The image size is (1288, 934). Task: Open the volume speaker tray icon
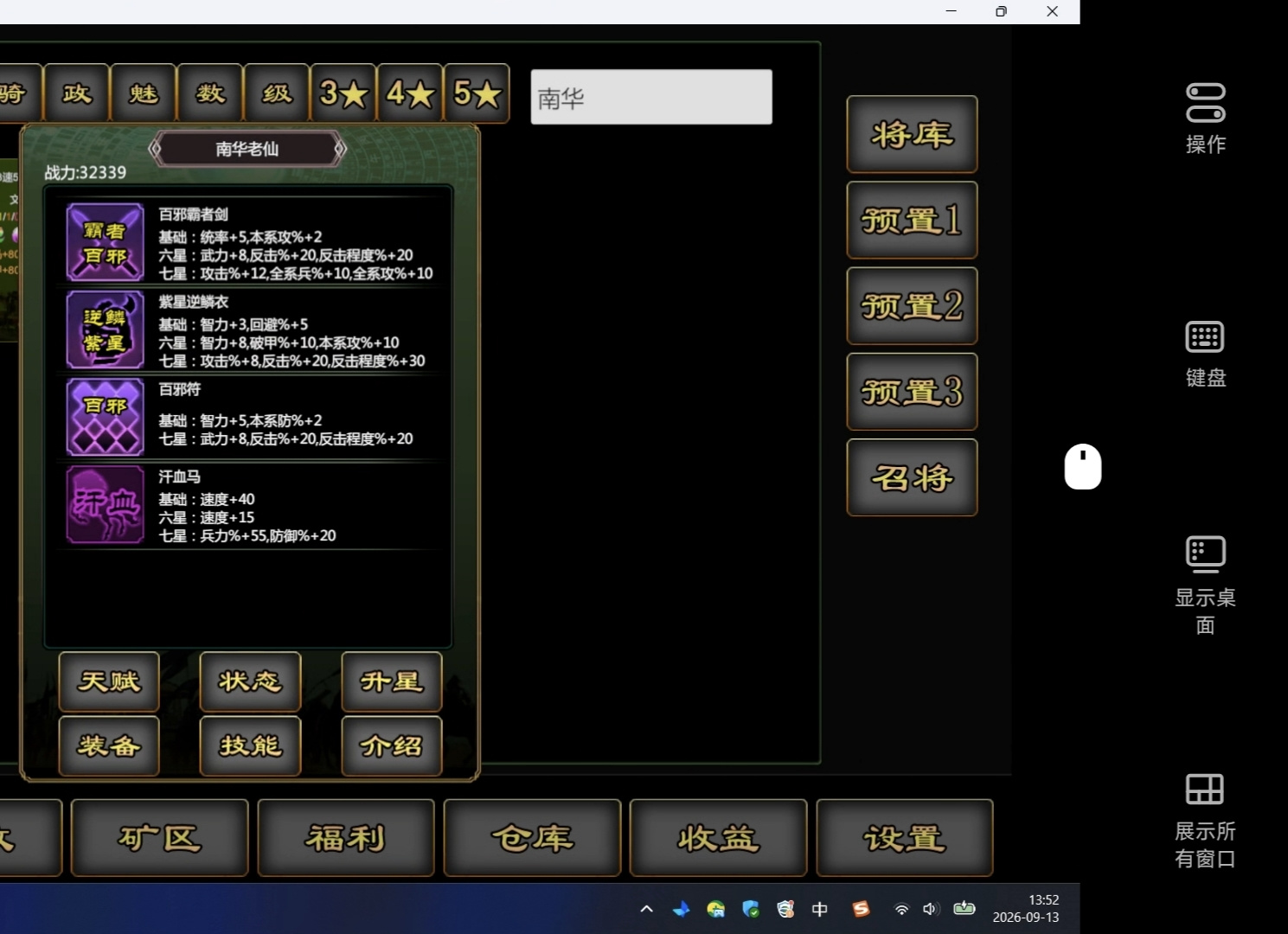930,909
